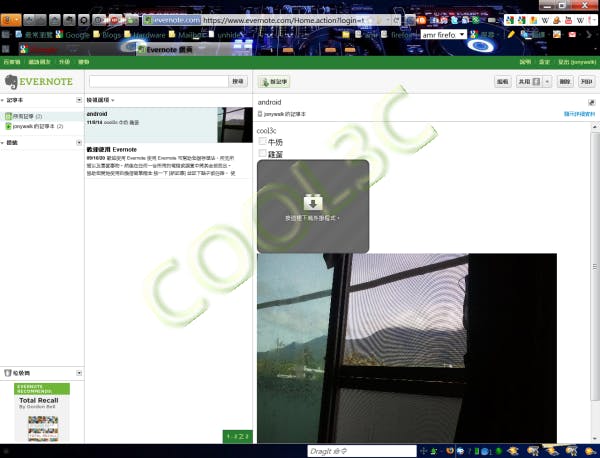600x458 pixels.
Task: Click the pencil icon in the bookmarks bar
Action: pyautogui.click(x=511, y=34)
